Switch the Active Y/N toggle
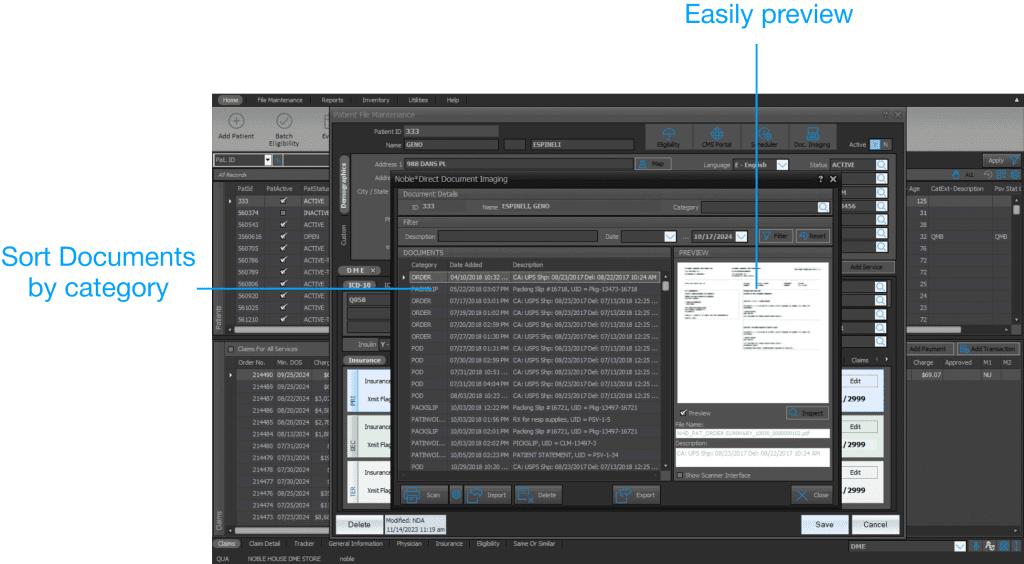The image size is (1024, 564). 880,144
